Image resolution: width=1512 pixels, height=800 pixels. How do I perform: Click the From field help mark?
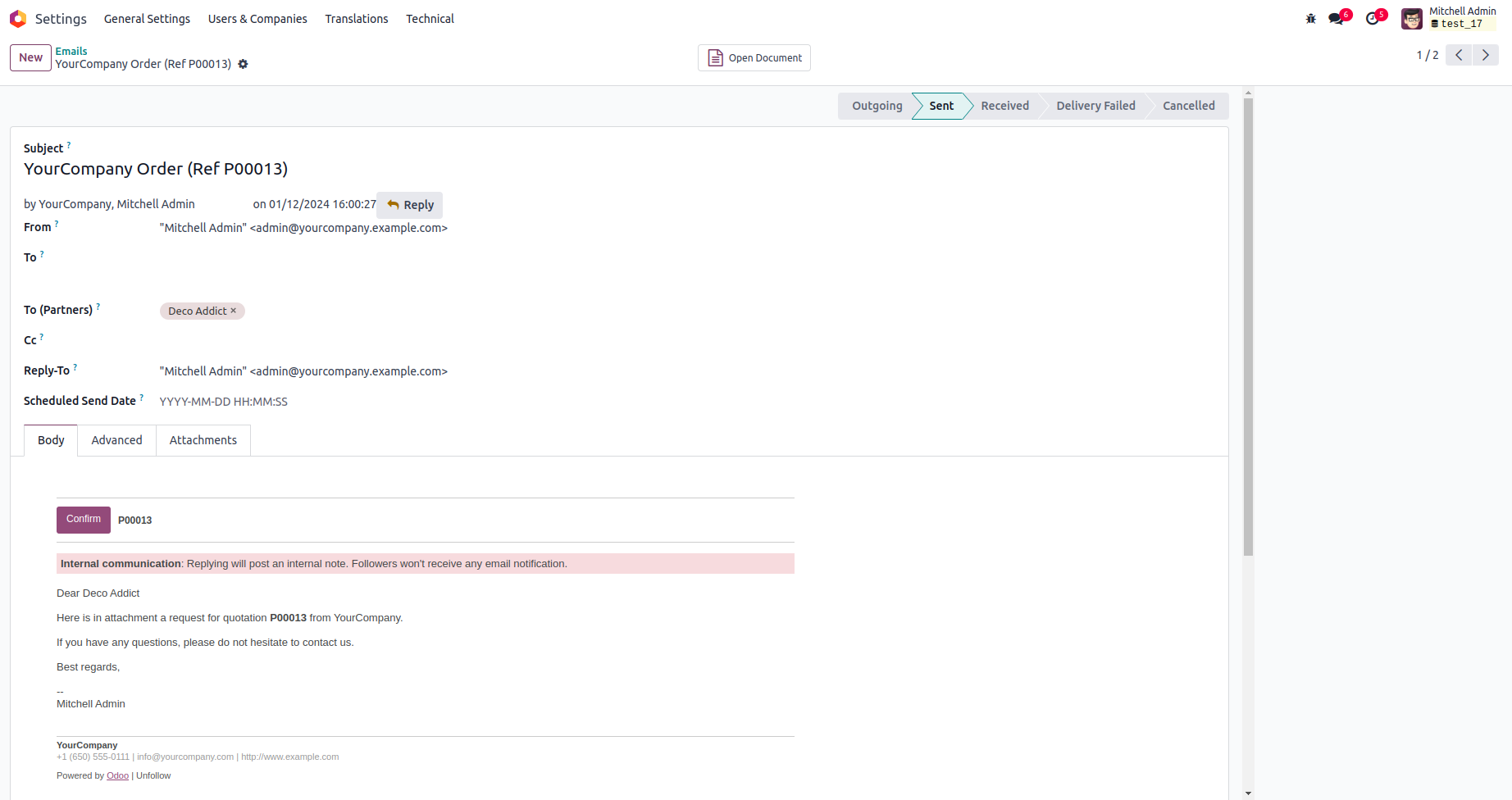point(57,224)
